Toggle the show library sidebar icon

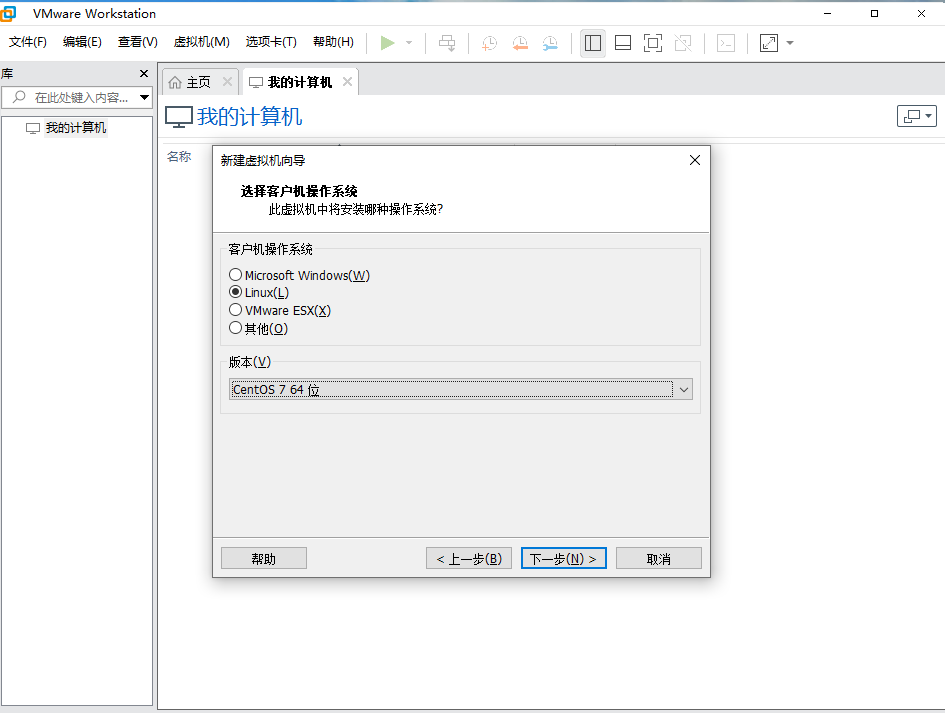tap(593, 43)
